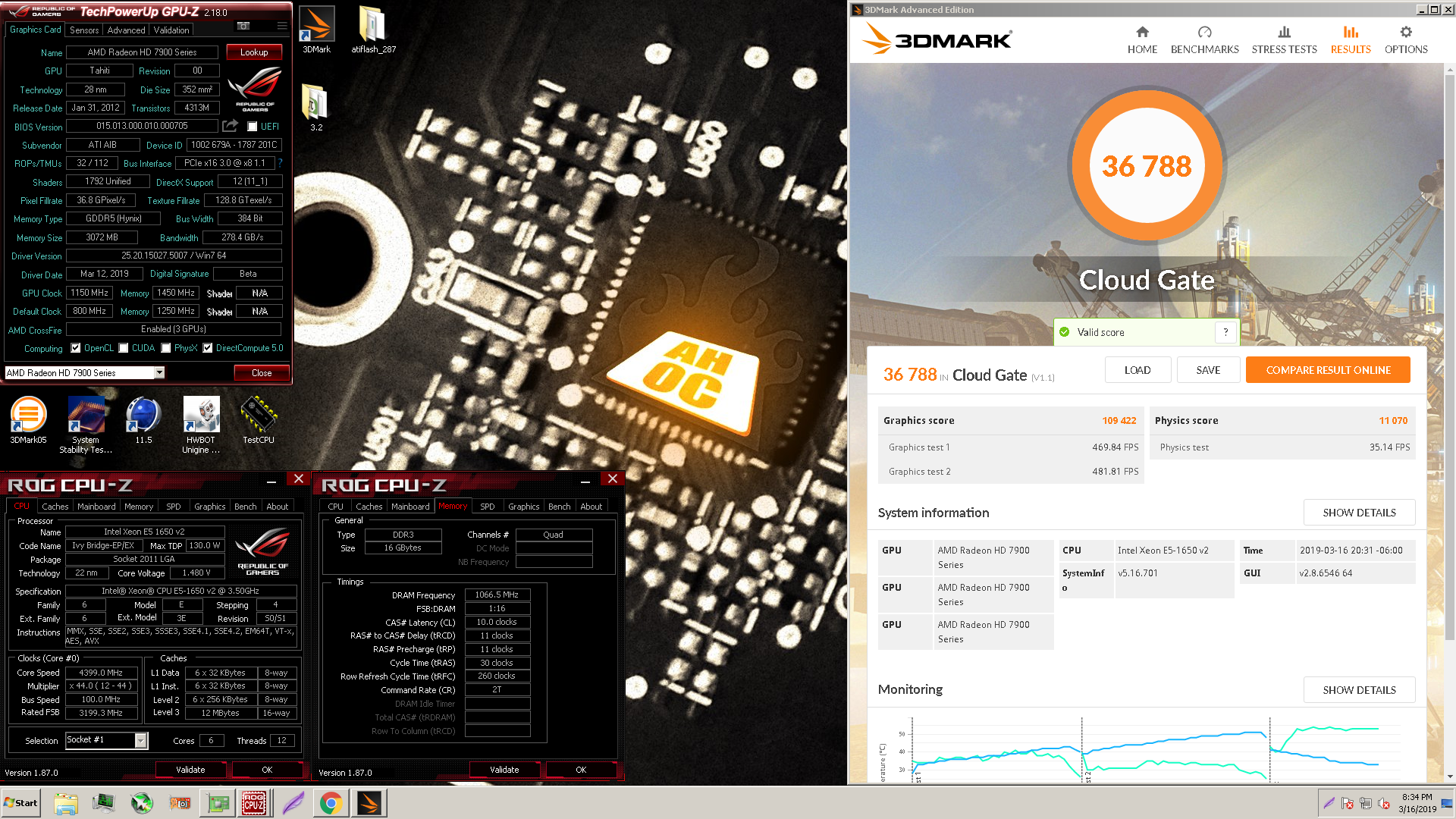Launch the TestCPU desktop icon
Screen dimensions: 1456x819
pyautogui.click(x=259, y=421)
